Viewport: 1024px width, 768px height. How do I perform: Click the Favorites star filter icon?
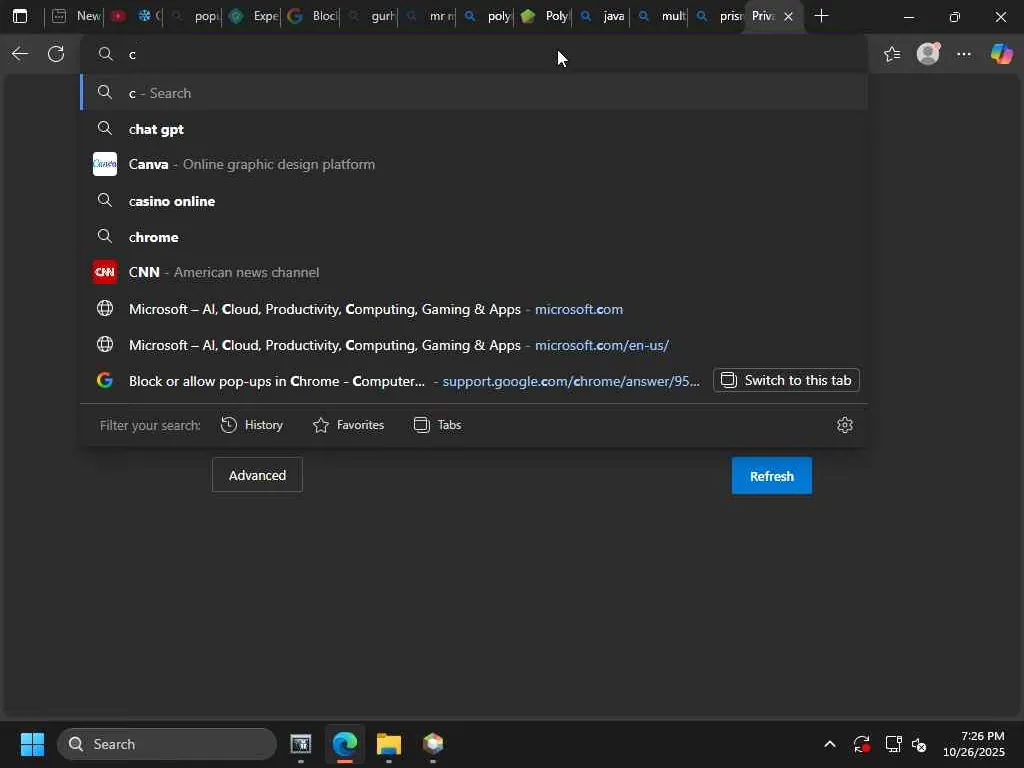[x=321, y=425]
